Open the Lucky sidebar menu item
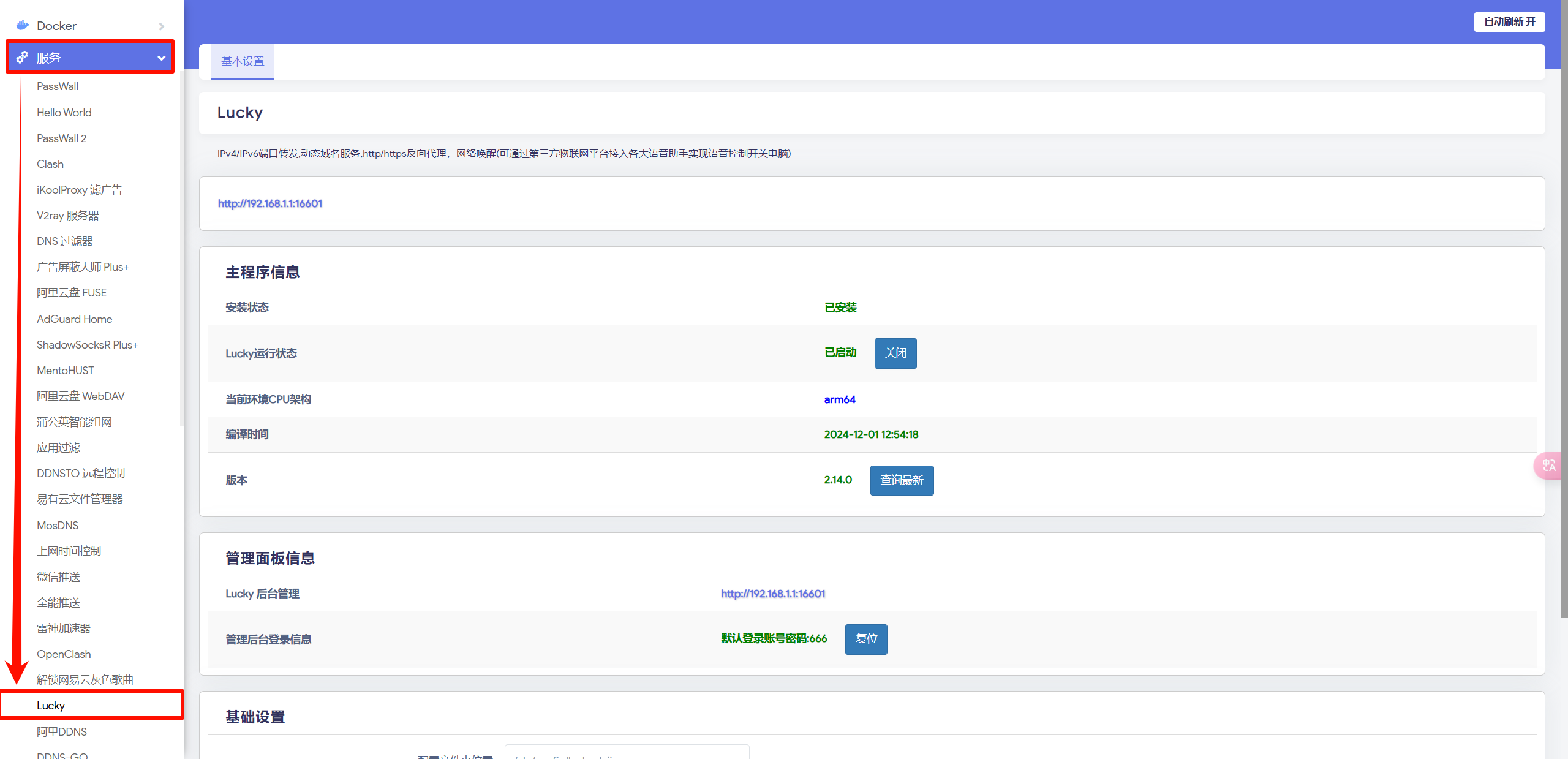The width and height of the screenshot is (1568, 759). pos(51,705)
